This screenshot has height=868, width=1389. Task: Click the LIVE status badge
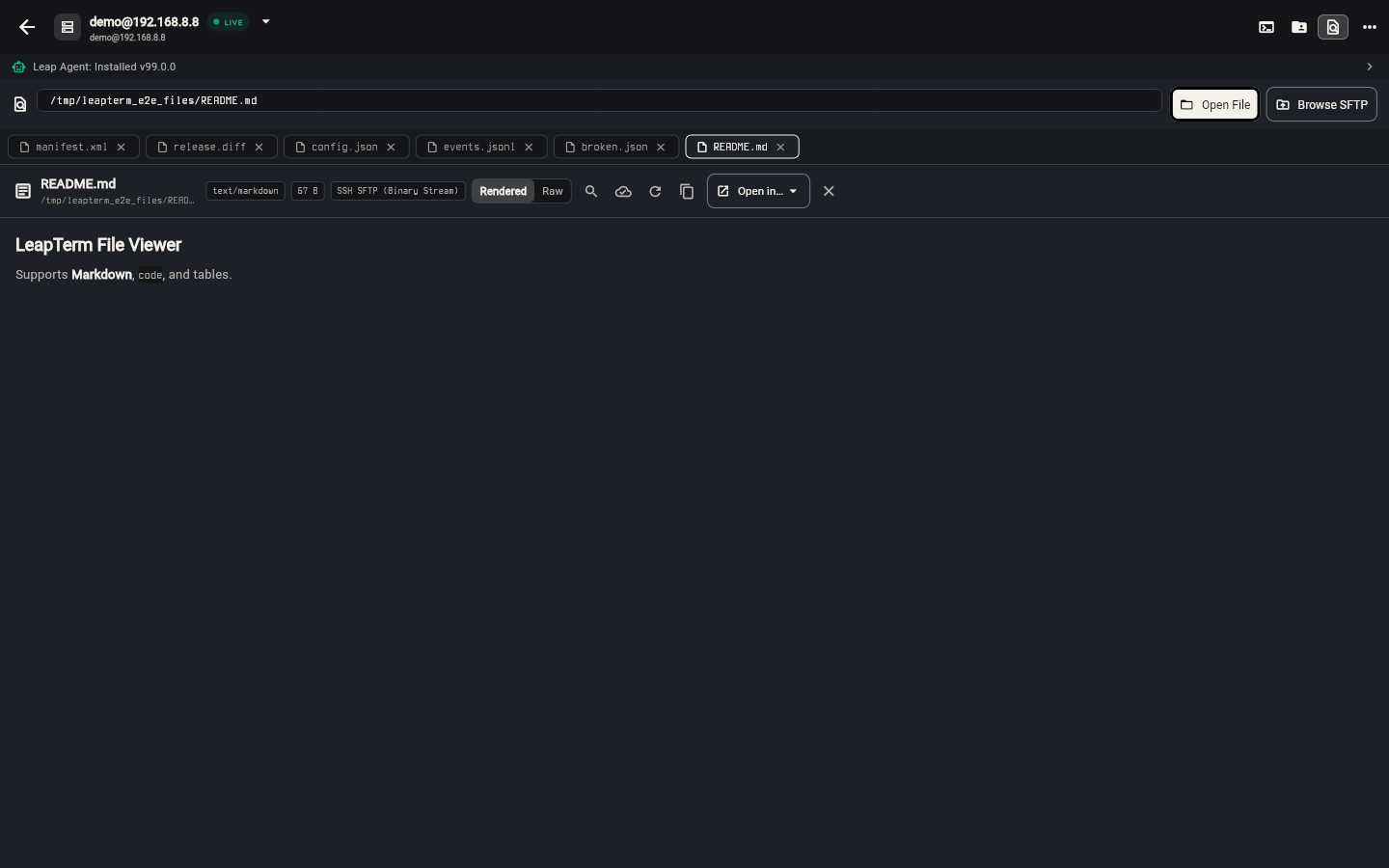[229, 22]
